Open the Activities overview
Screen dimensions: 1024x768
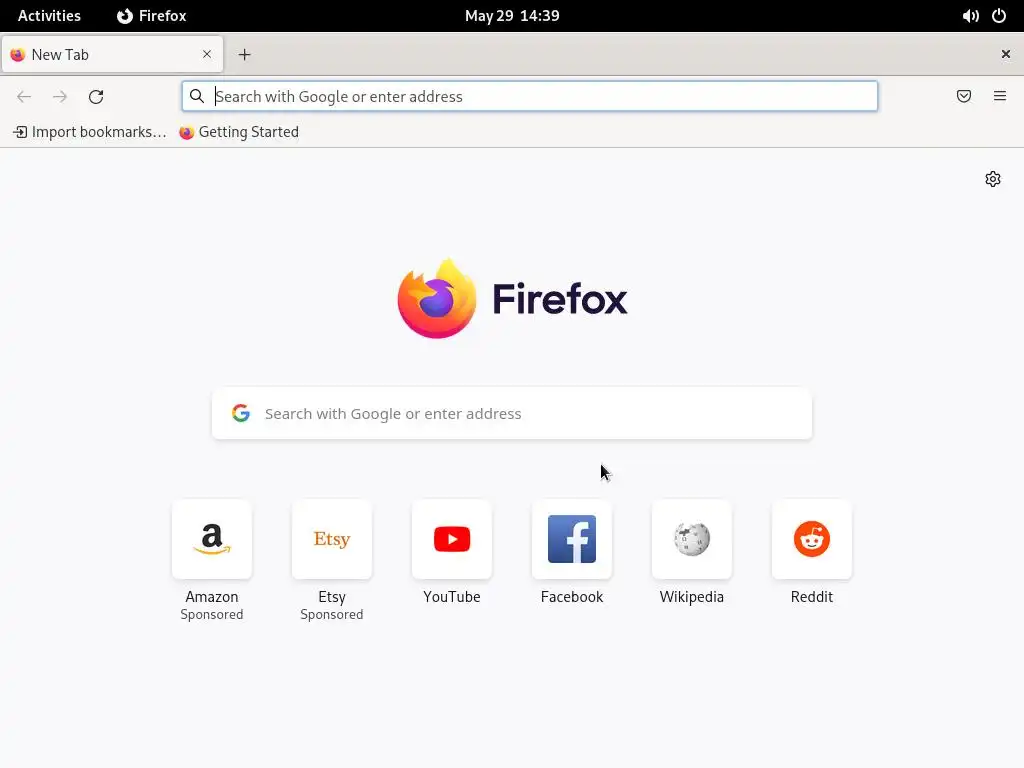pos(49,16)
